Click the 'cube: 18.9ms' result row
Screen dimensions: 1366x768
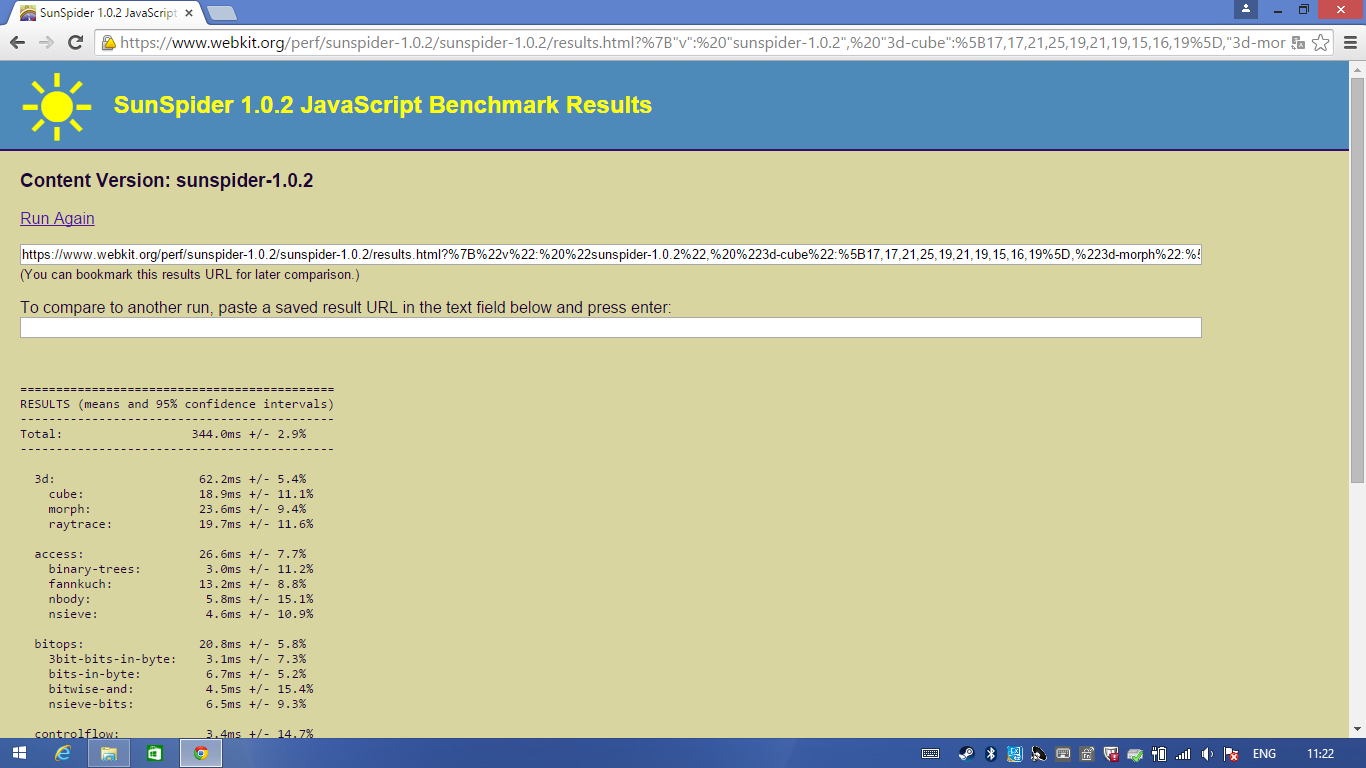[181, 494]
